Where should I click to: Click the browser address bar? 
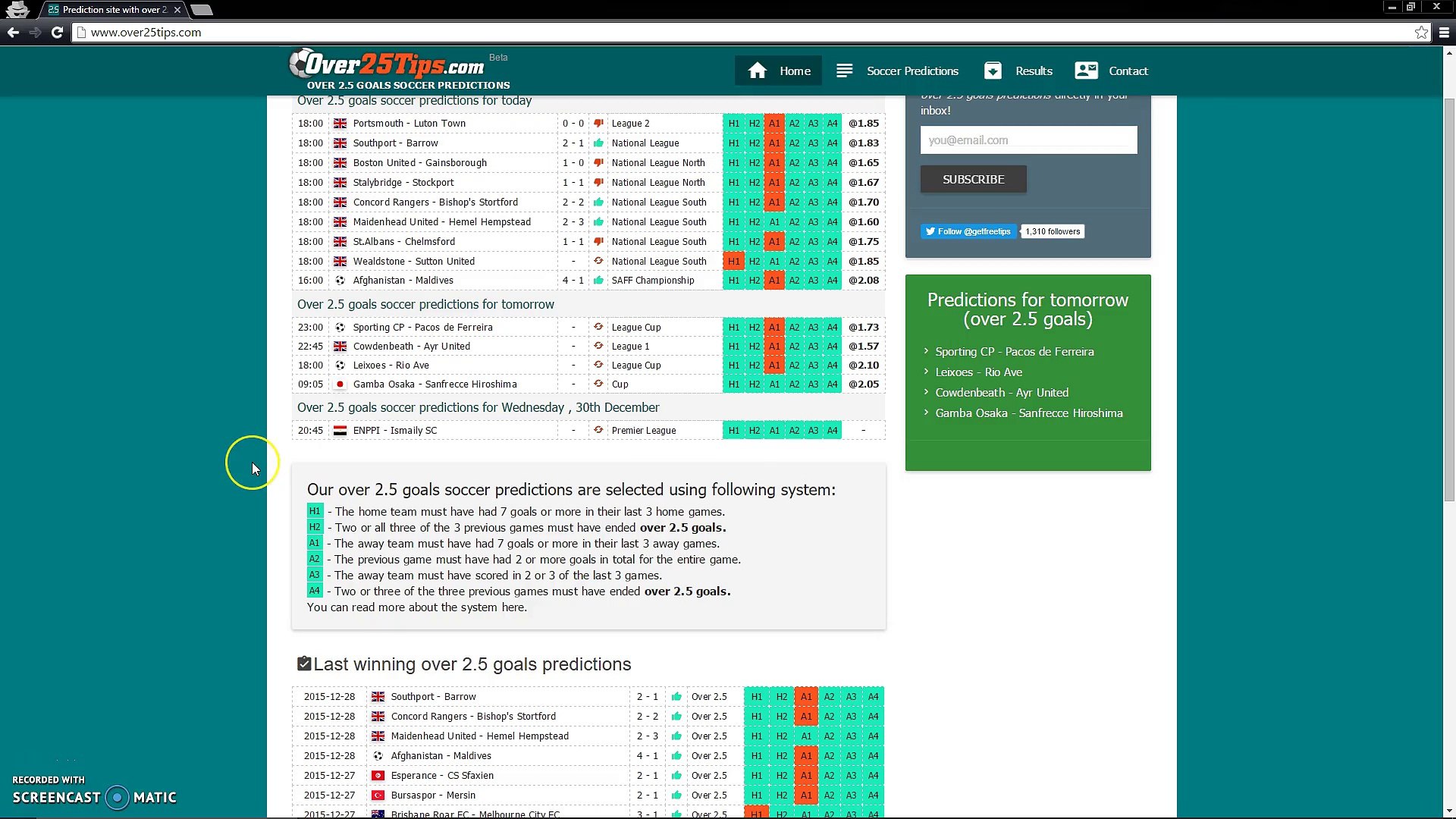pyautogui.click(x=743, y=32)
